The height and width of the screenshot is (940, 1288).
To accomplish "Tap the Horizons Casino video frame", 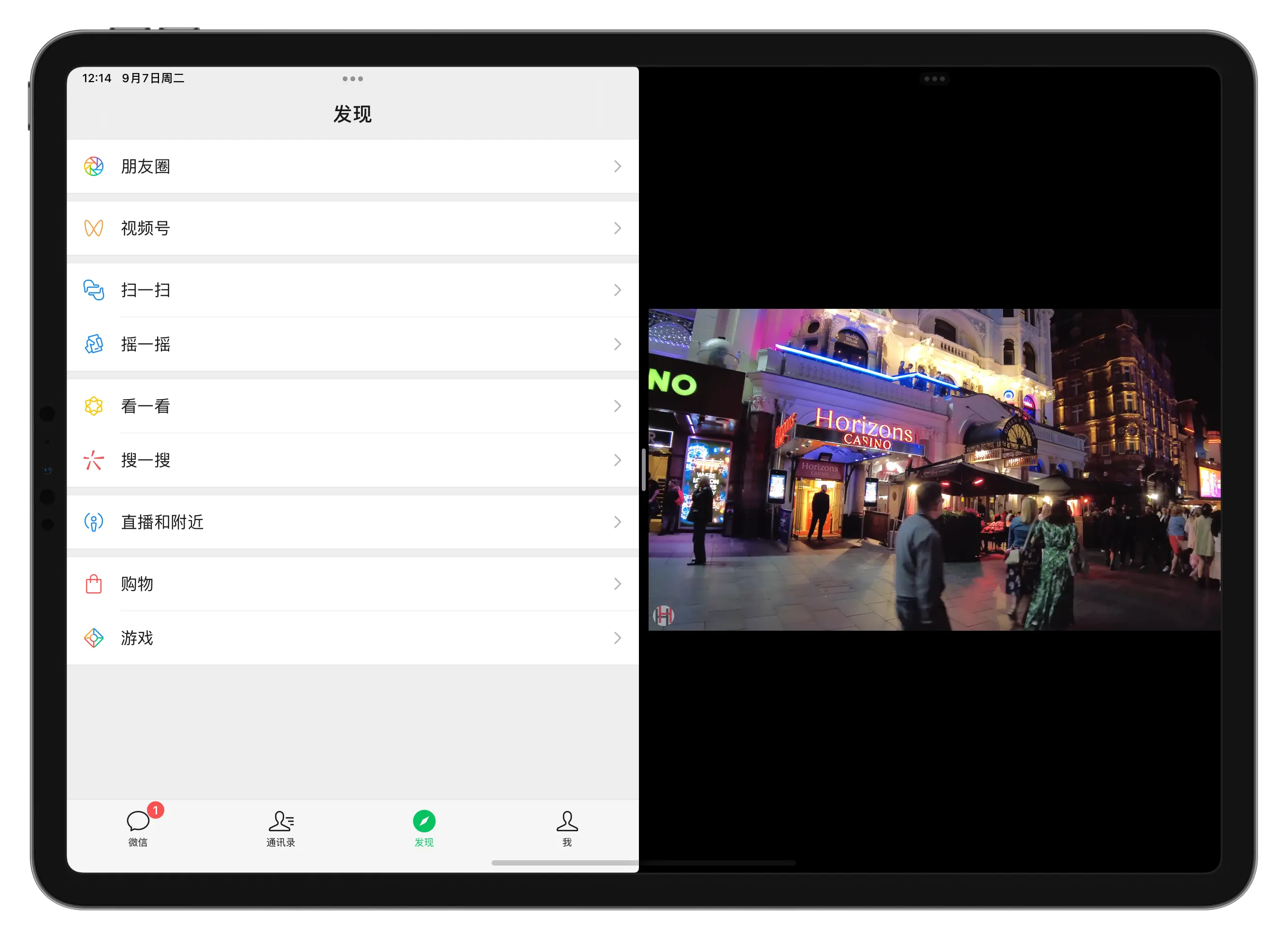I will 935,470.
